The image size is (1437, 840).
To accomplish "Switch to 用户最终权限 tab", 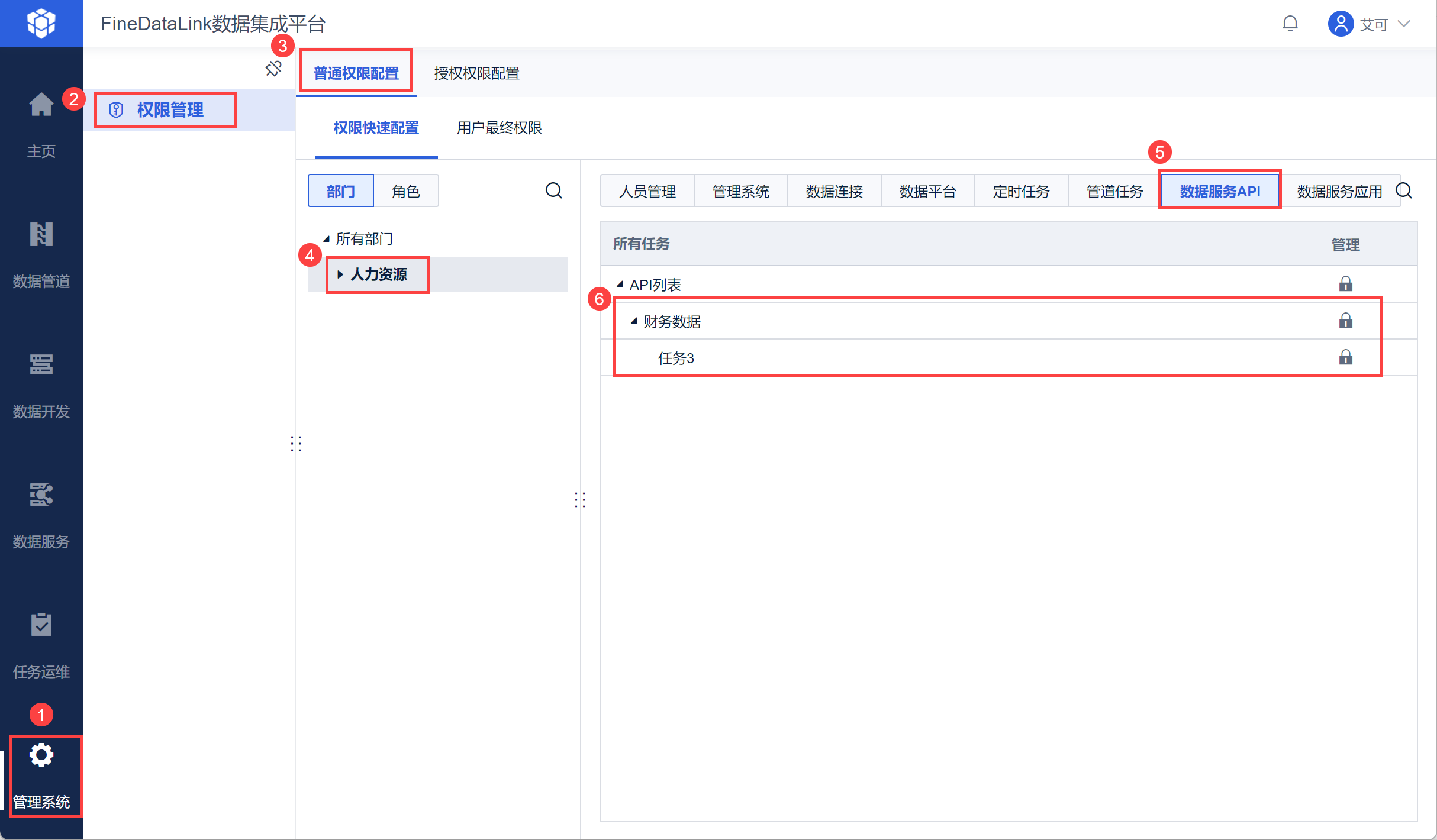I will [499, 128].
